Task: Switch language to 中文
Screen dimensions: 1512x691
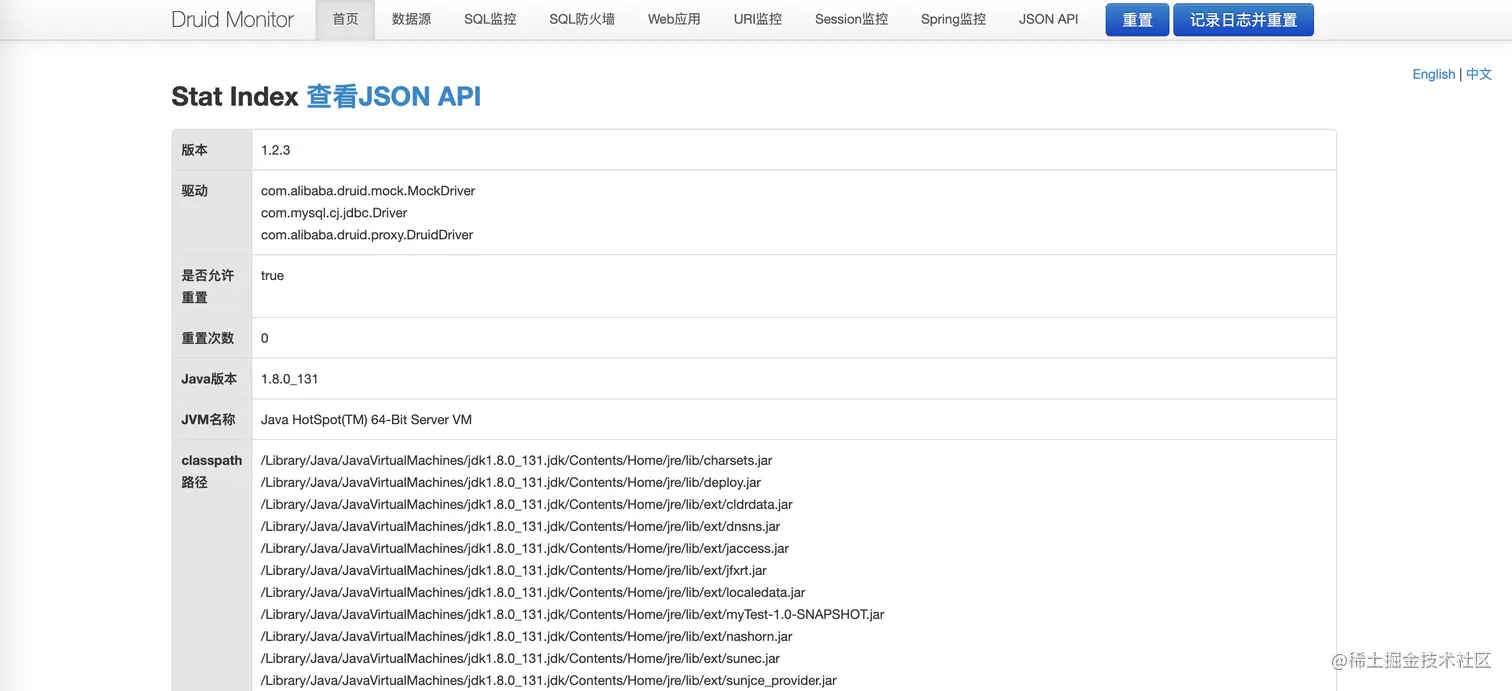Action: [1478, 74]
